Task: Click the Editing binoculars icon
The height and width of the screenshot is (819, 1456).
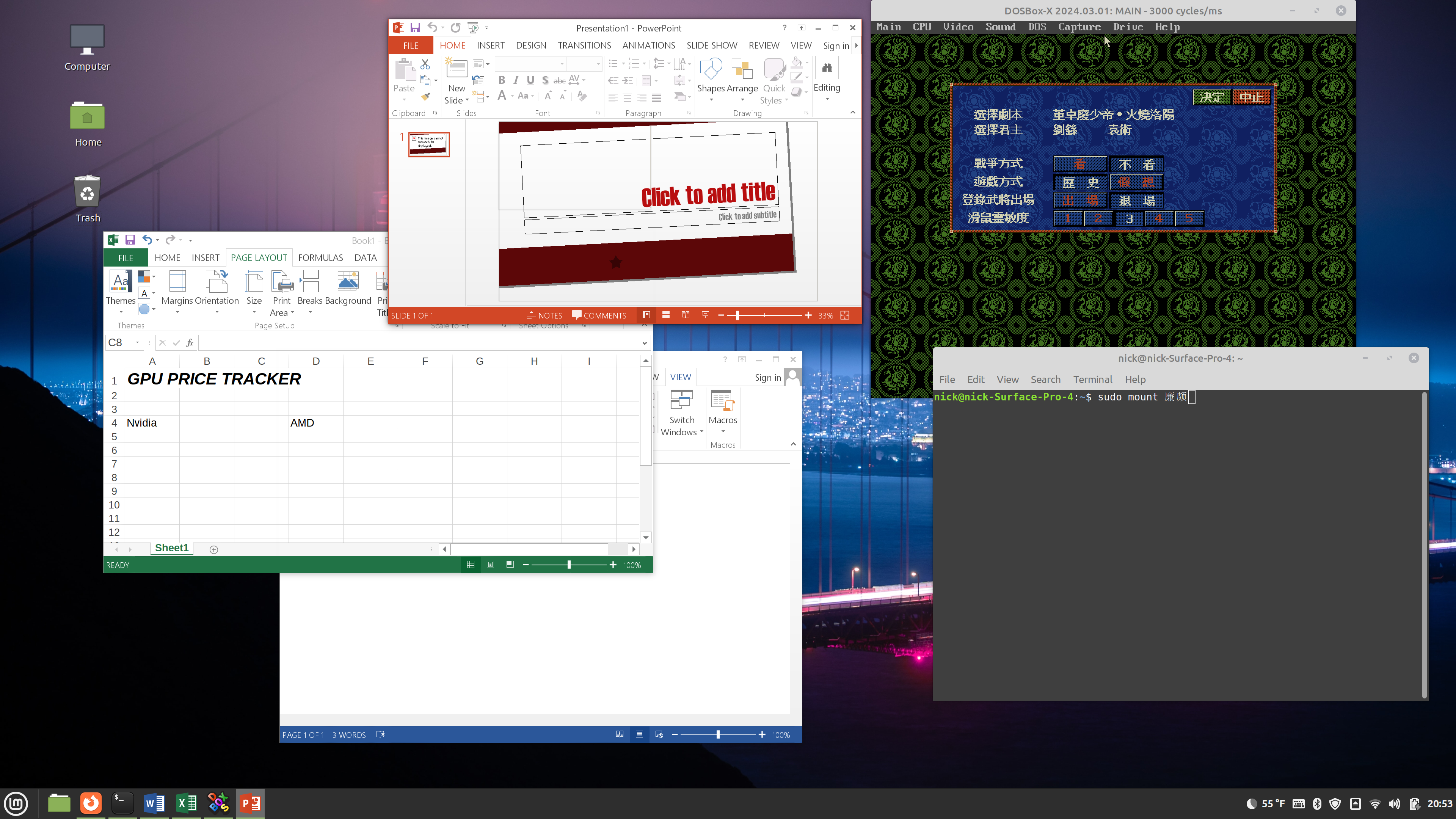Action: 827,68
